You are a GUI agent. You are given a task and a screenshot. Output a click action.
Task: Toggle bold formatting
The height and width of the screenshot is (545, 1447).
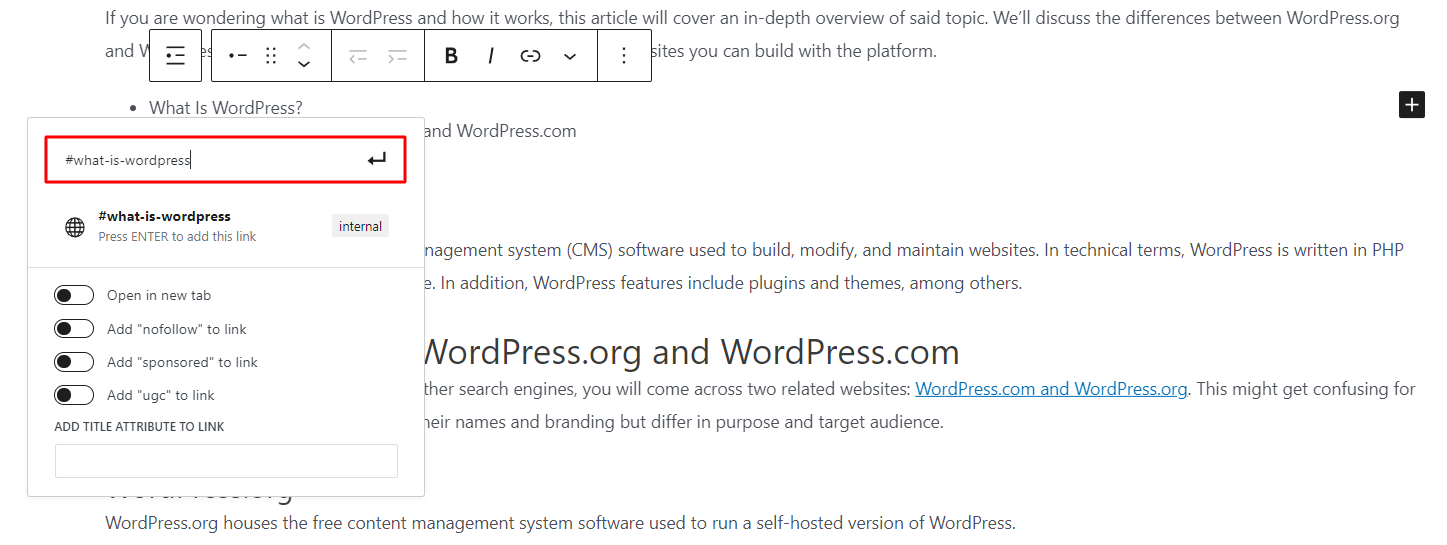pyautogui.click(x=451, y=56)
